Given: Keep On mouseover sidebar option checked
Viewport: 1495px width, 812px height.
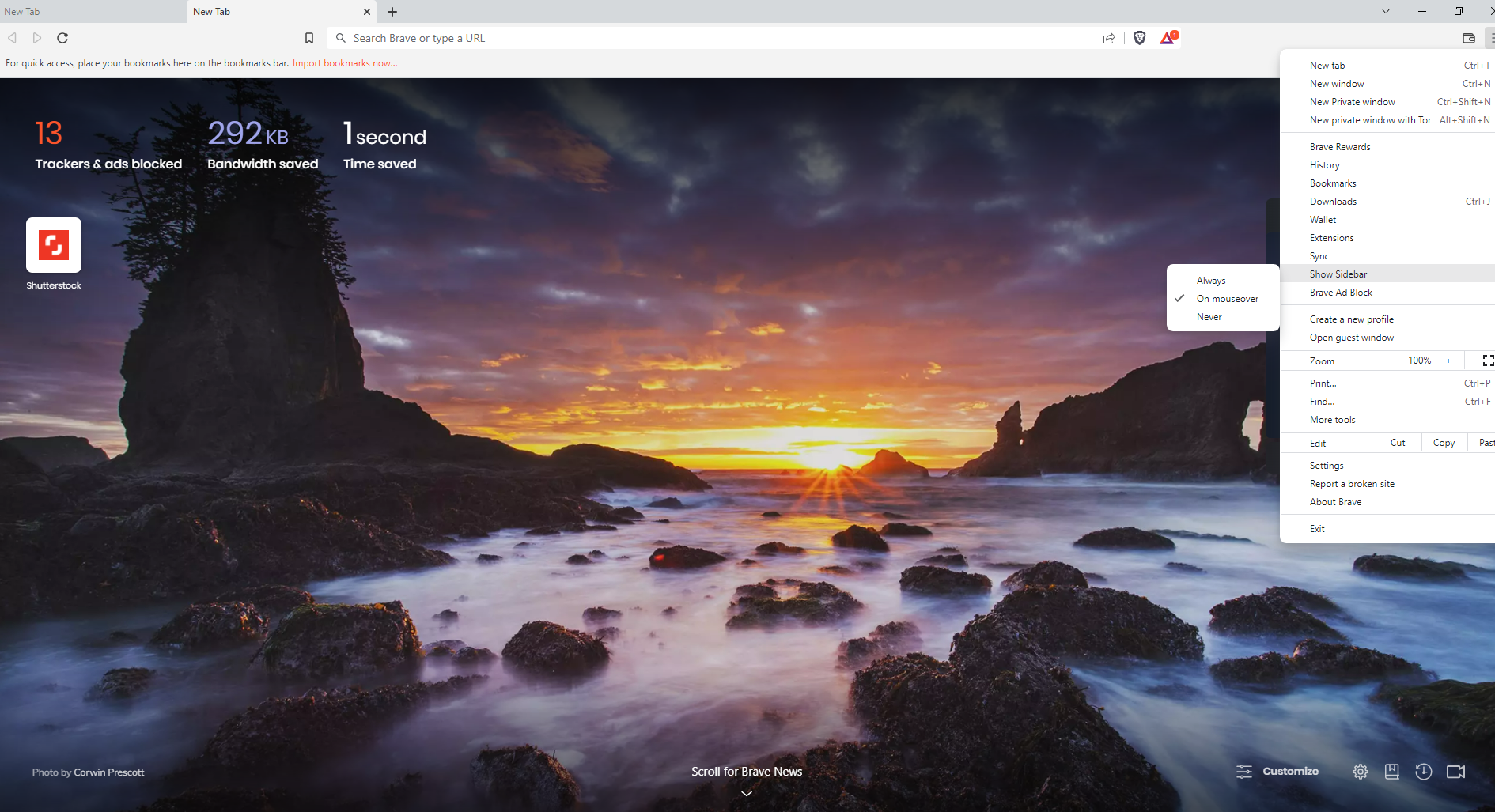Looking at the screenshot, I should coord(1227,298).
